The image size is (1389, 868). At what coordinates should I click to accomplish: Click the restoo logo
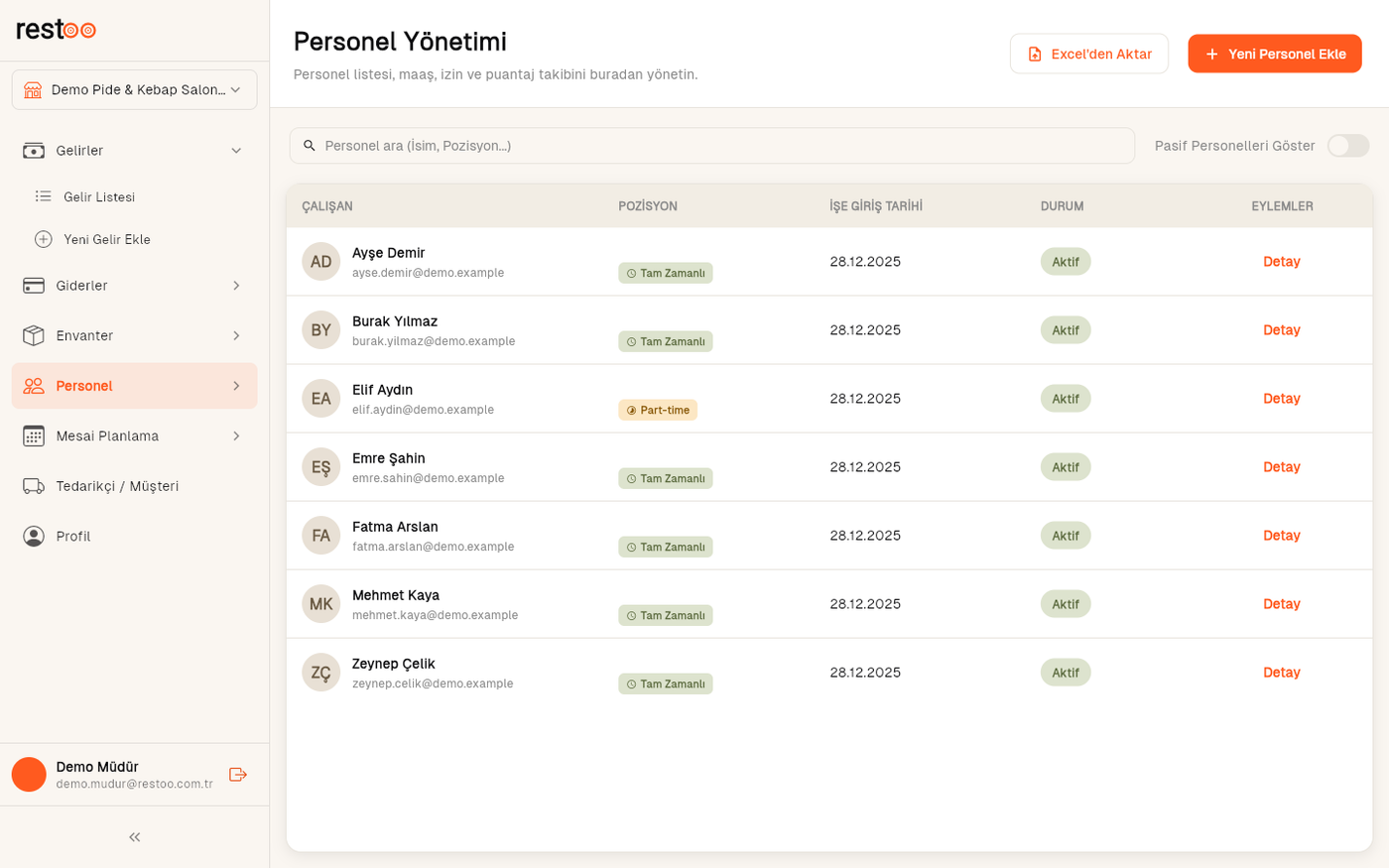pyautogui.click(x=56, y=30)
